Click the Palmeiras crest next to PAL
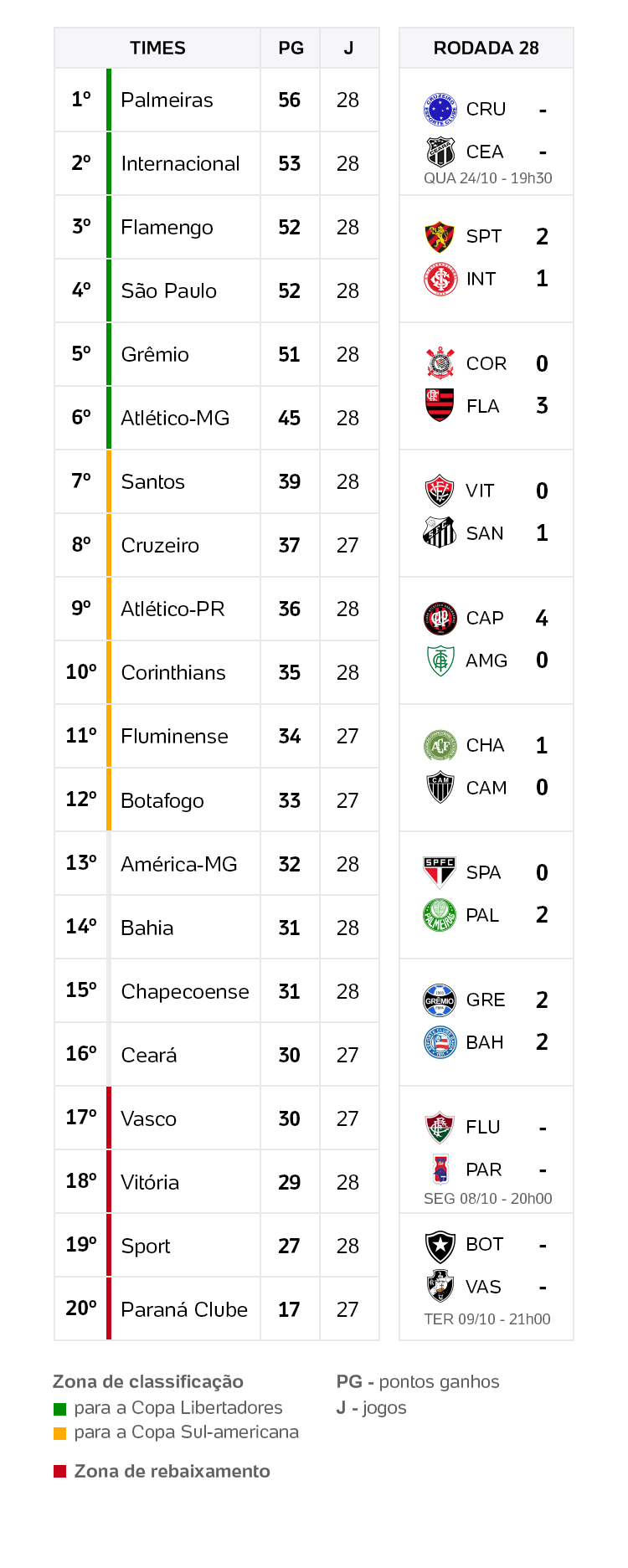 (x=440, y=914)
